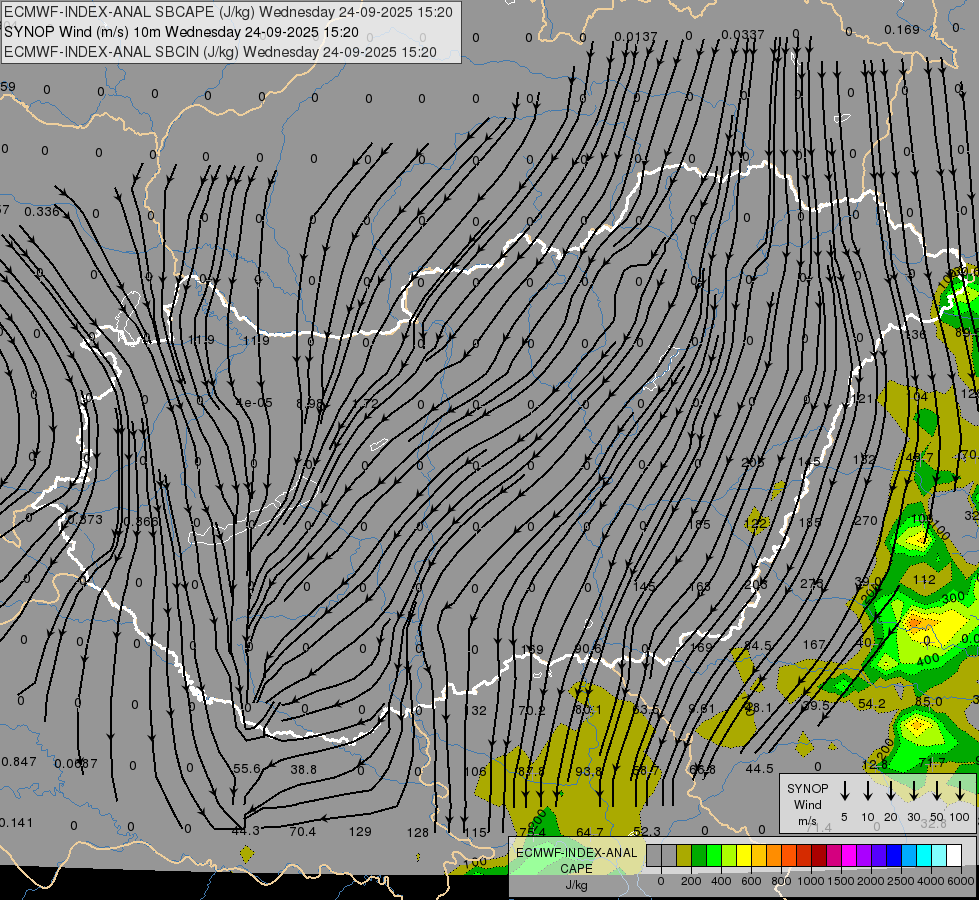The image size is (979, 900).
Task: Click the map value '38.8'
Action: (303, 769)
